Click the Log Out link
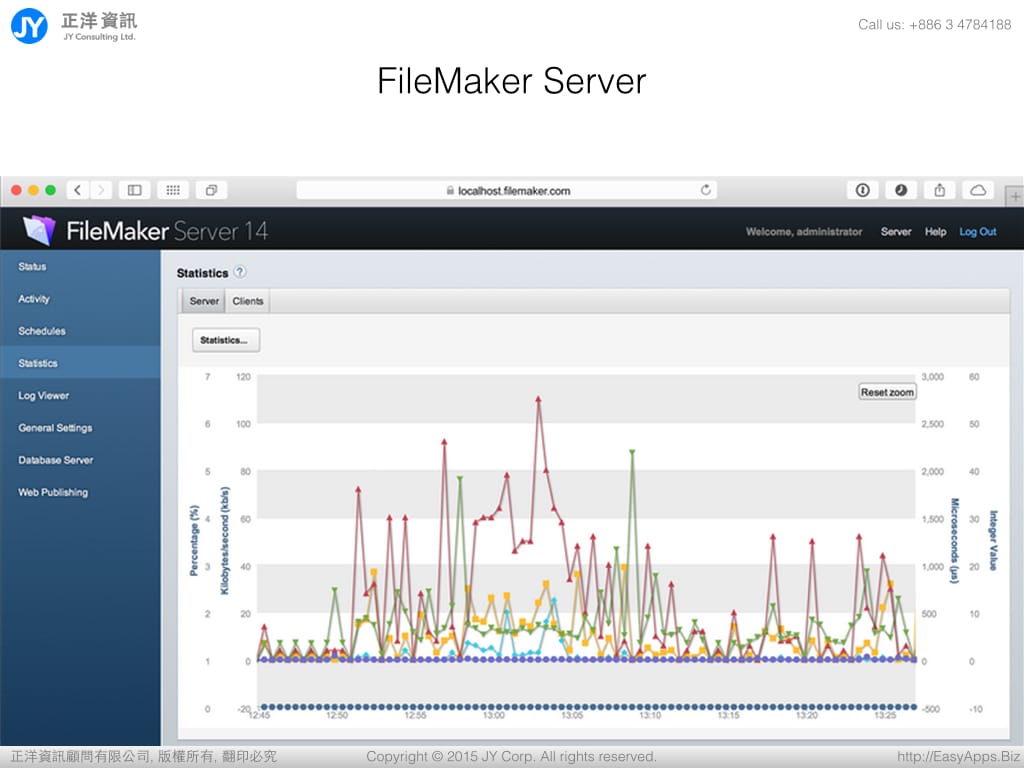Screen dimensions: 1024x768 tap(977, 232)
